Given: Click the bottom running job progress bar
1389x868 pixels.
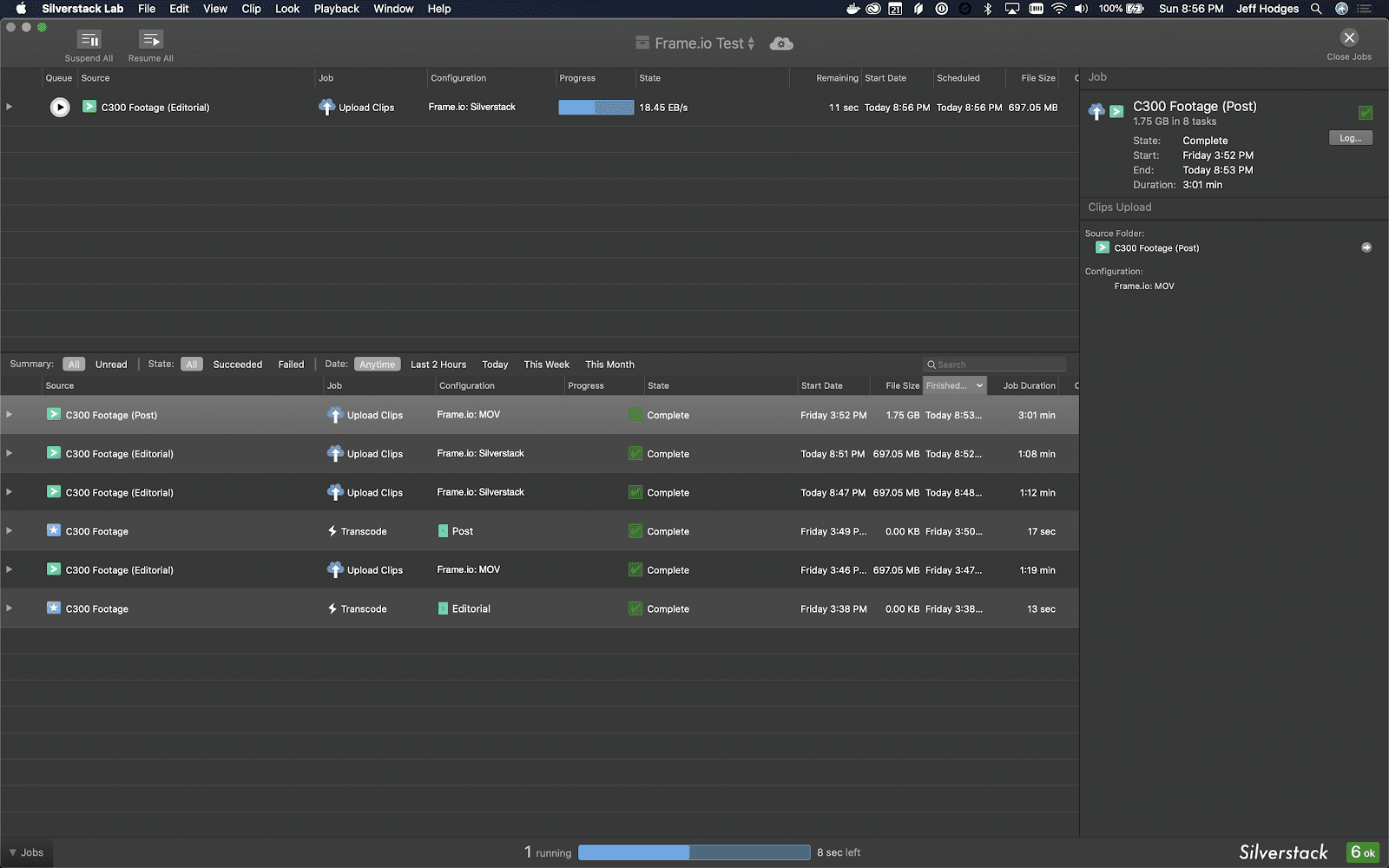Looking at the screenshot, I should (694, 852).
